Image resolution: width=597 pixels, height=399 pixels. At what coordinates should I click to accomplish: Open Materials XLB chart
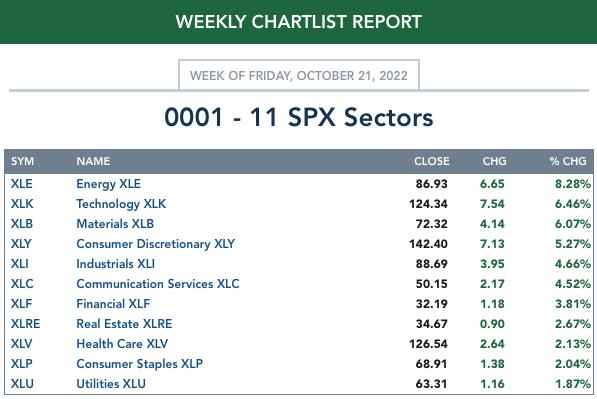[x=115, y=224]
